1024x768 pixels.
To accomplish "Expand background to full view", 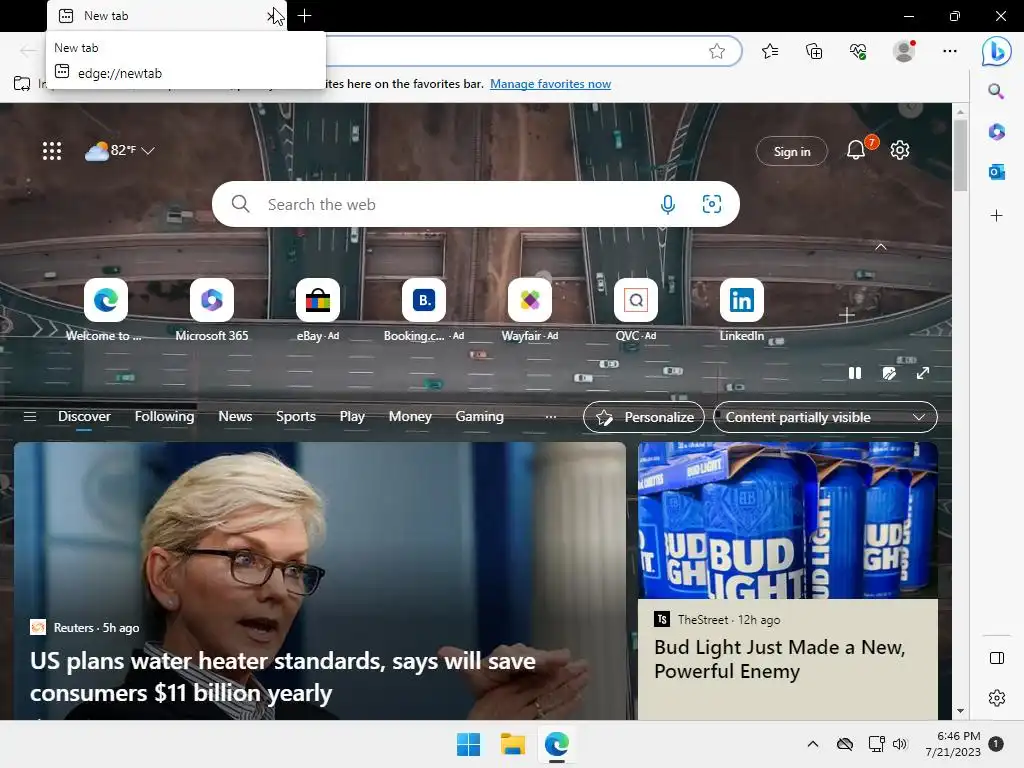I will [x=923, y=373].
